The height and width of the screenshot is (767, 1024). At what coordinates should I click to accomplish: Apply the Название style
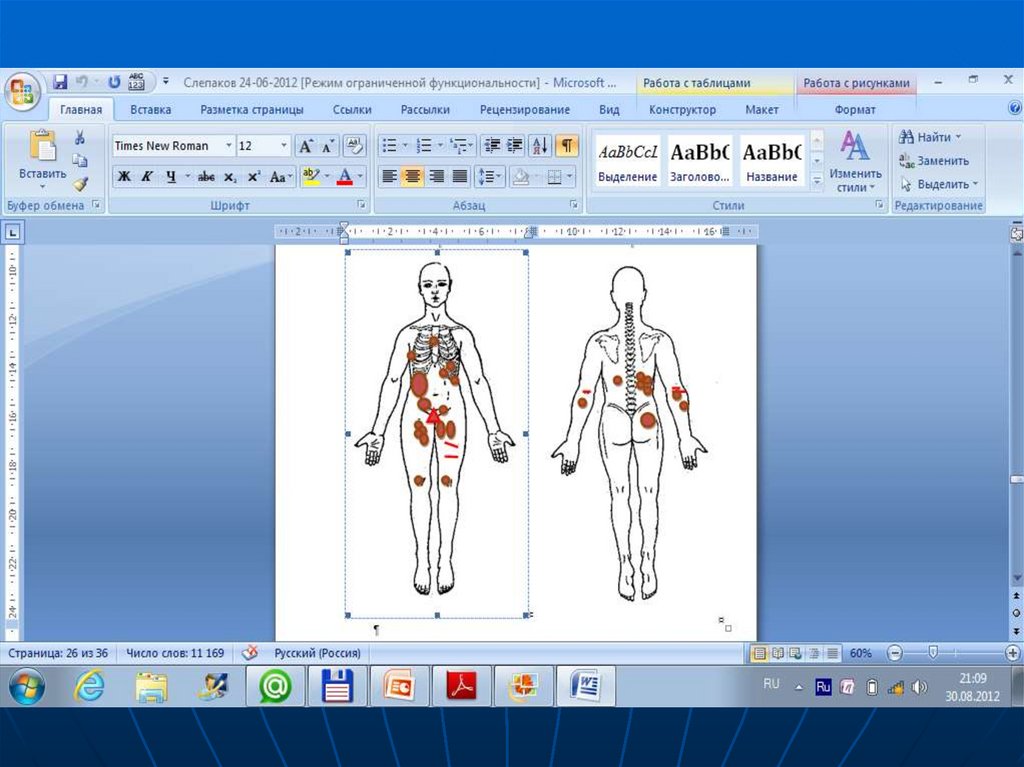[772, 161]
